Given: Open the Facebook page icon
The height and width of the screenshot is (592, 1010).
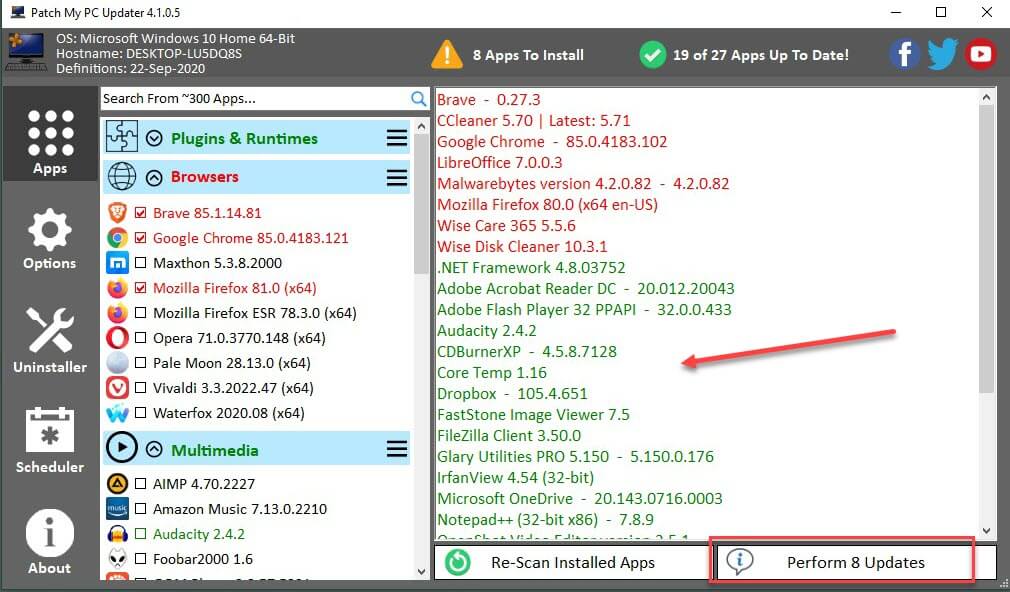Looking at the screenshot, I should (x=904, y=54).
